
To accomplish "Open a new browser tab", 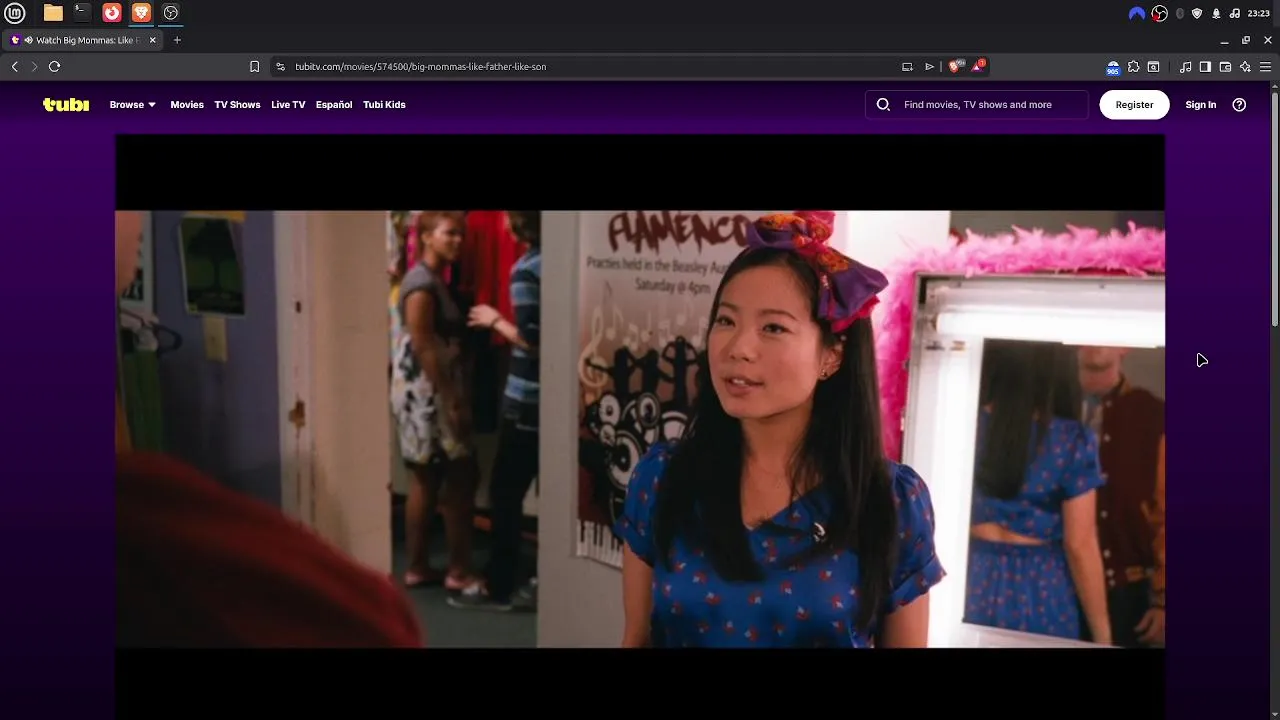I will (x=177, y=40).
